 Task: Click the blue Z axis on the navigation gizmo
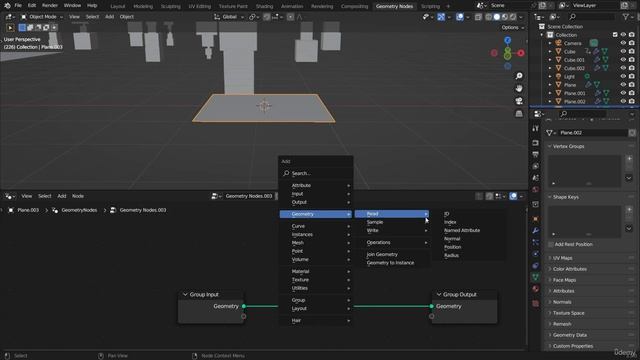pos(507,40)
